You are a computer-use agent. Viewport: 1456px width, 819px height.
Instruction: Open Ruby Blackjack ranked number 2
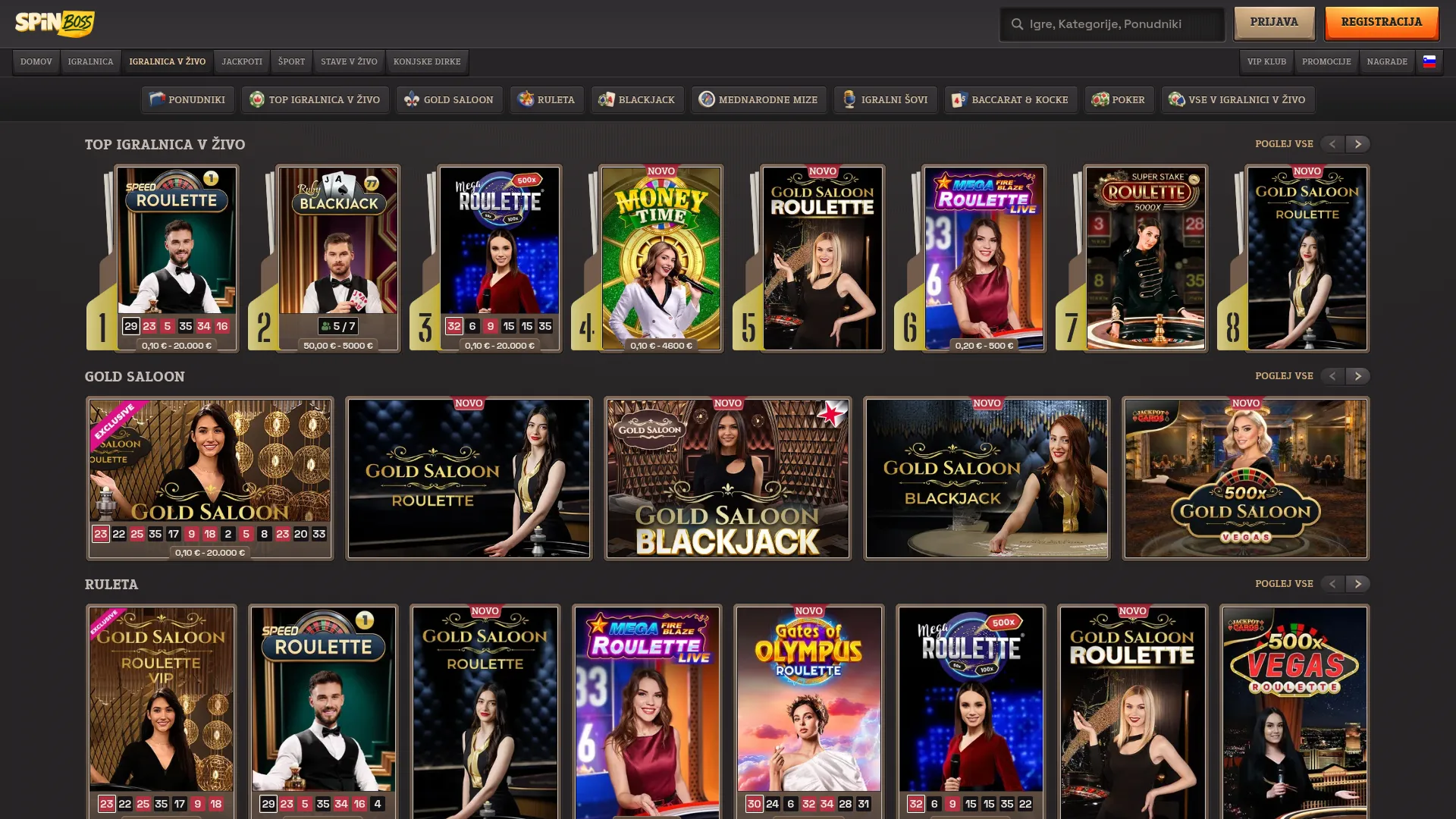point(338,258)
